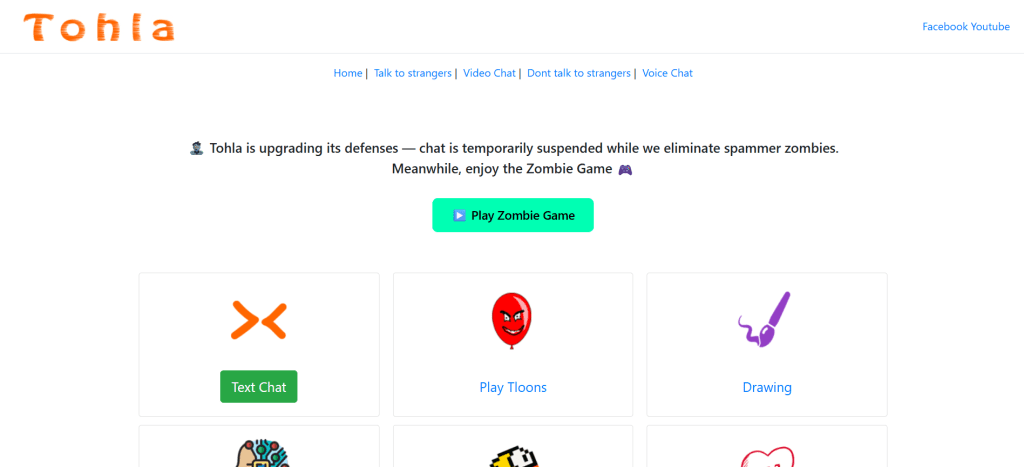Click the red heart sketch icon

pyautogui.click(x=767, y=457)
